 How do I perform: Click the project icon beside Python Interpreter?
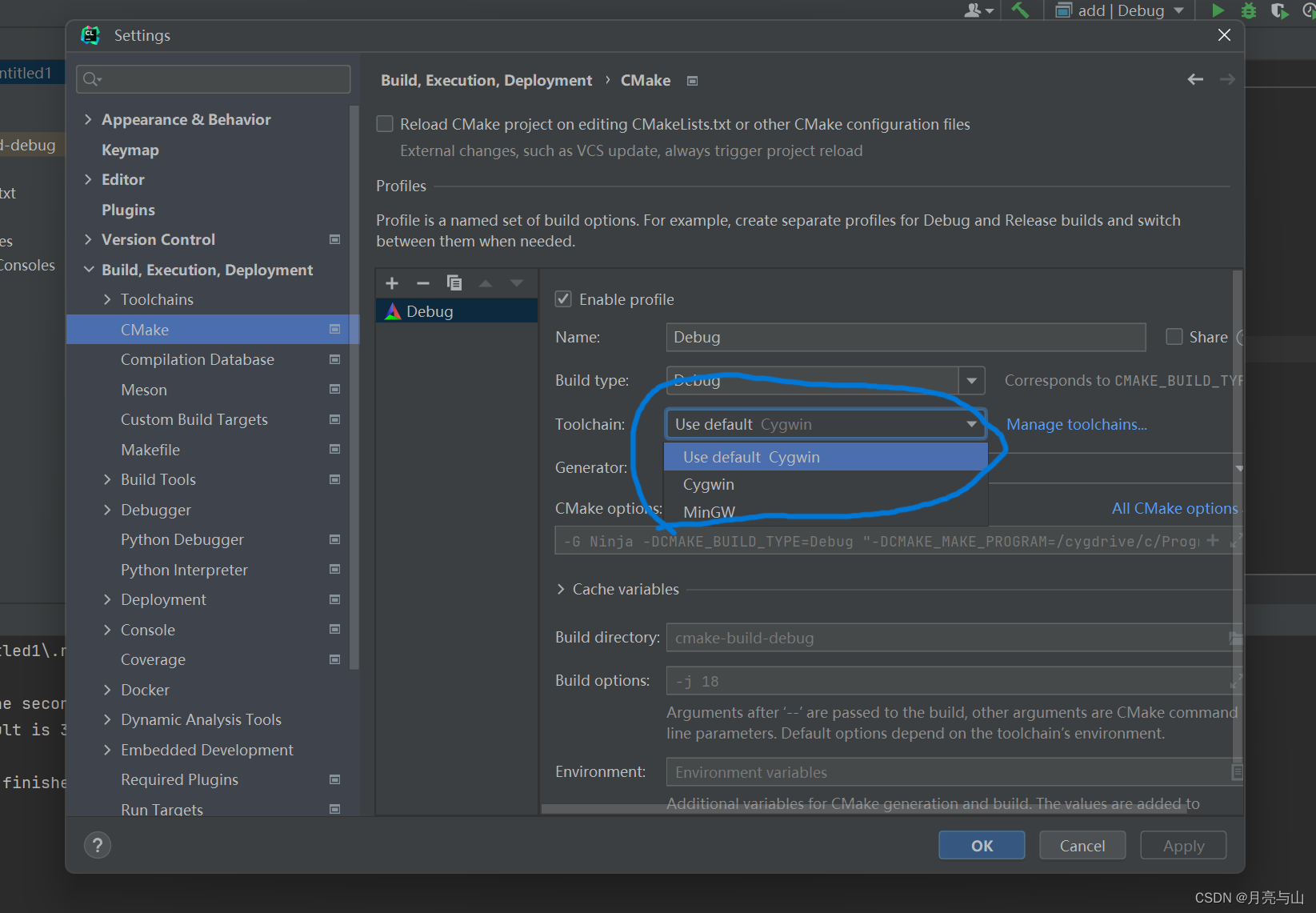(335, 570)
